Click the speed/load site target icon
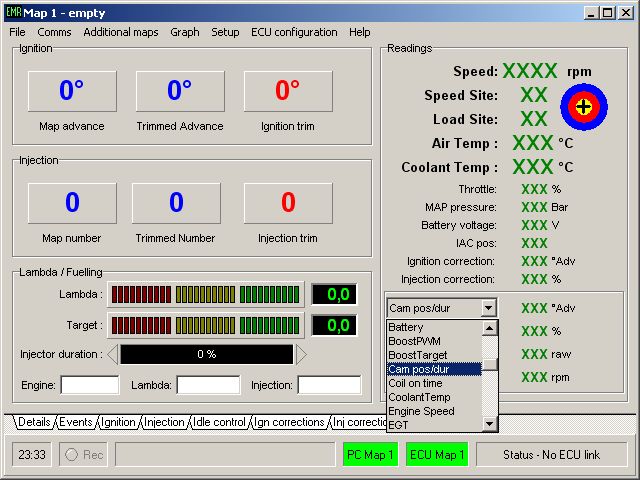The height and width of the screenshot is (480, 640). [584, 106]
